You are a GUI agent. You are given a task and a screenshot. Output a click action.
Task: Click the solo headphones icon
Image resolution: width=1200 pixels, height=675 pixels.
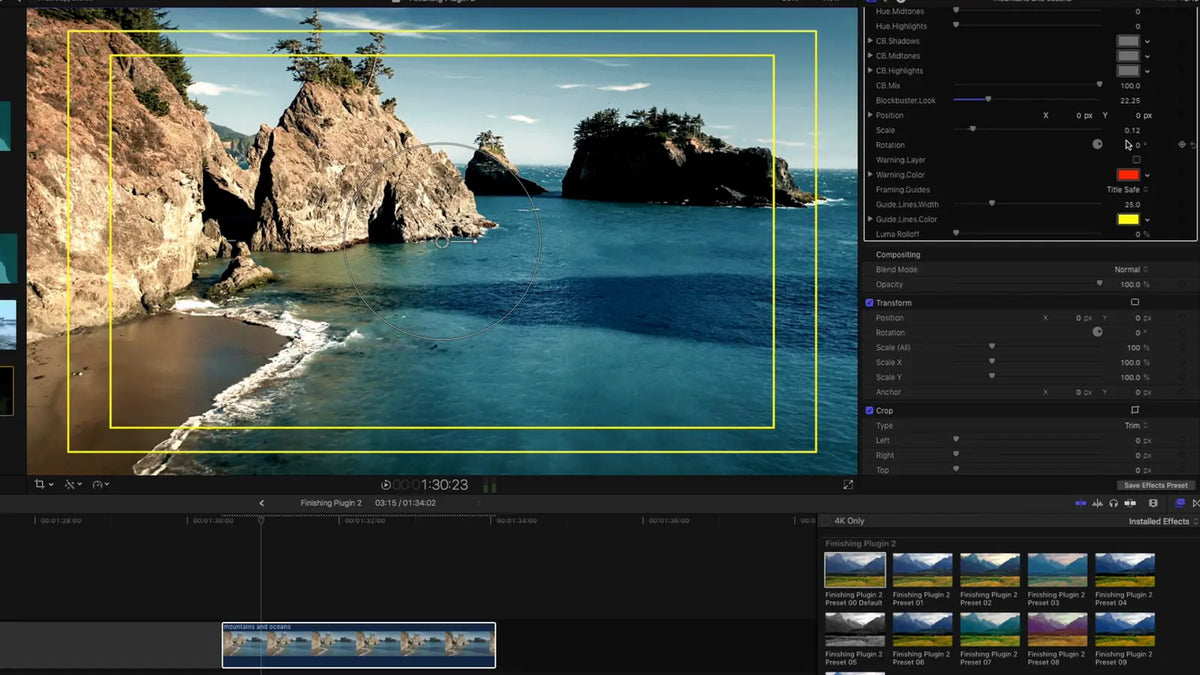1113,503
